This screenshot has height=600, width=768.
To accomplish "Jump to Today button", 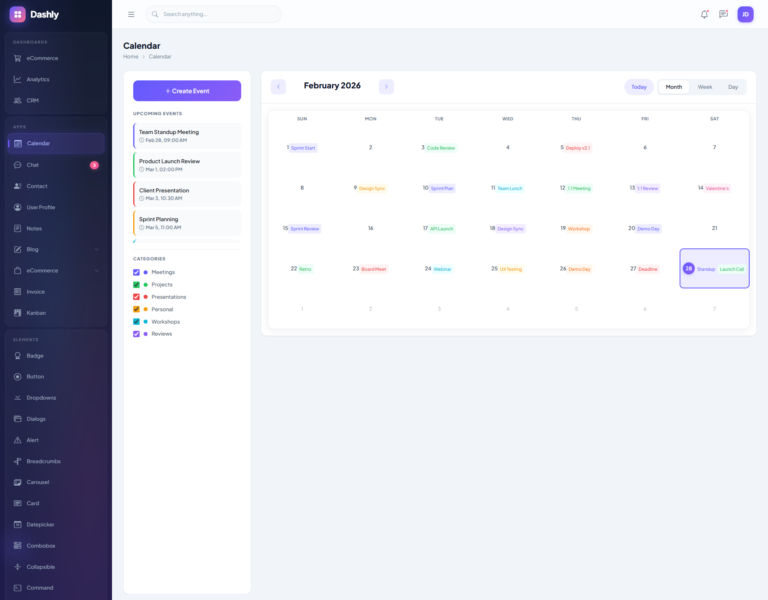I will 638,87.
